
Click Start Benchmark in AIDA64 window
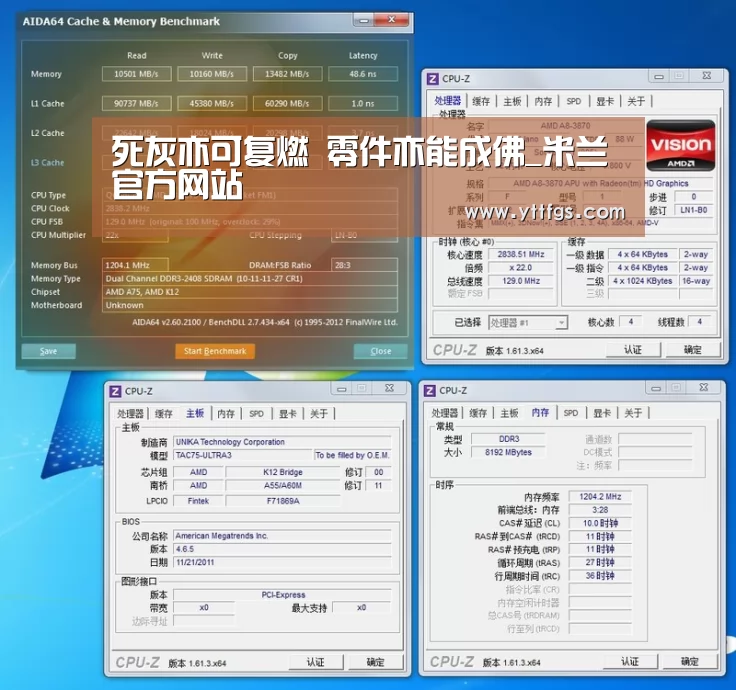click(215, 351)
